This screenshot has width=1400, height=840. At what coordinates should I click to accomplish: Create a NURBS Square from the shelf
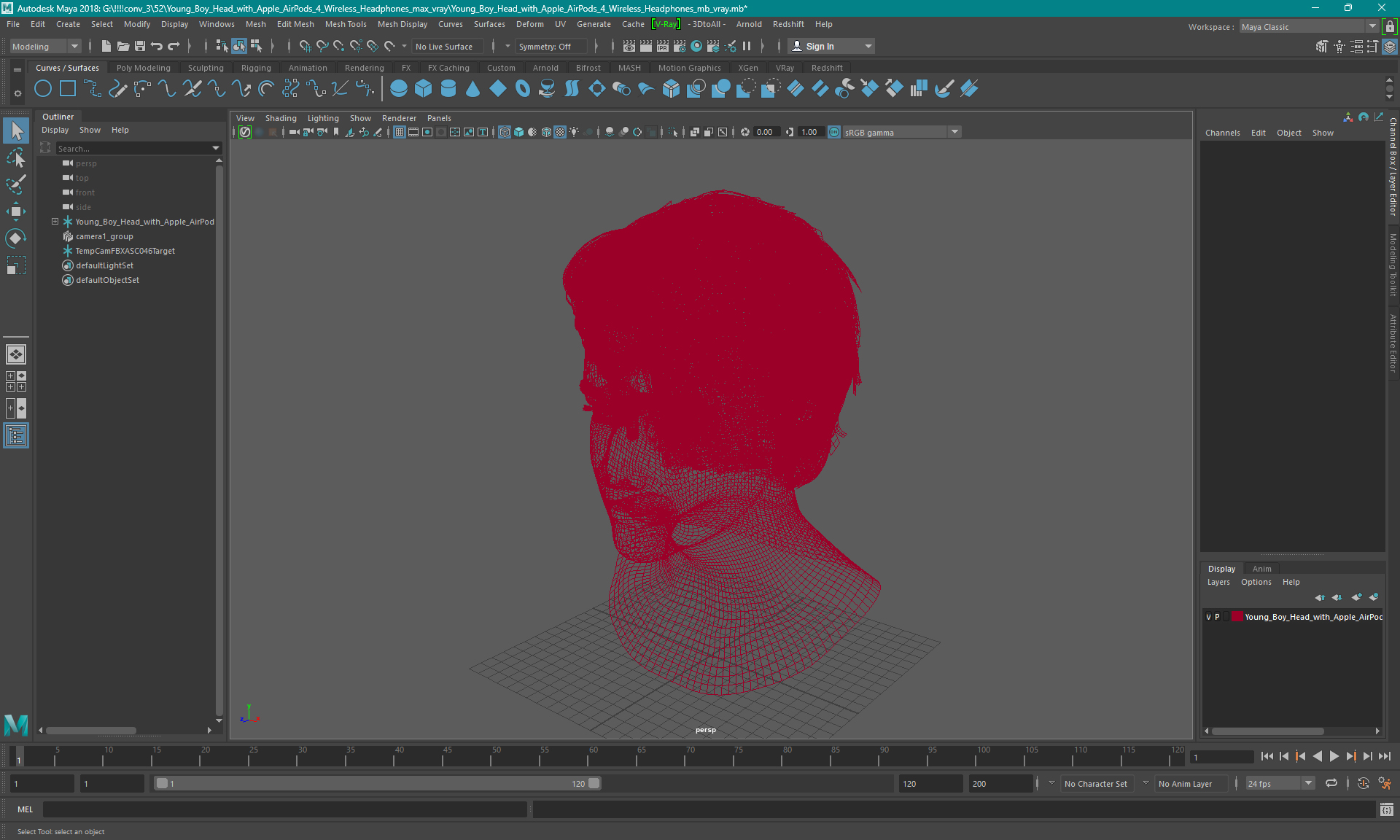click(x=68, y=89)
